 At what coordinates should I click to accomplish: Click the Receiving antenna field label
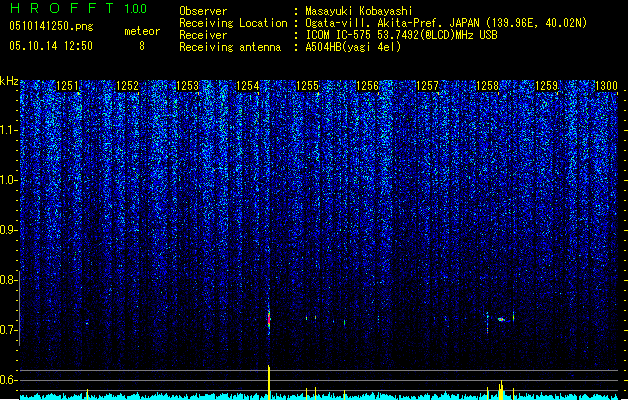point(230,47)
